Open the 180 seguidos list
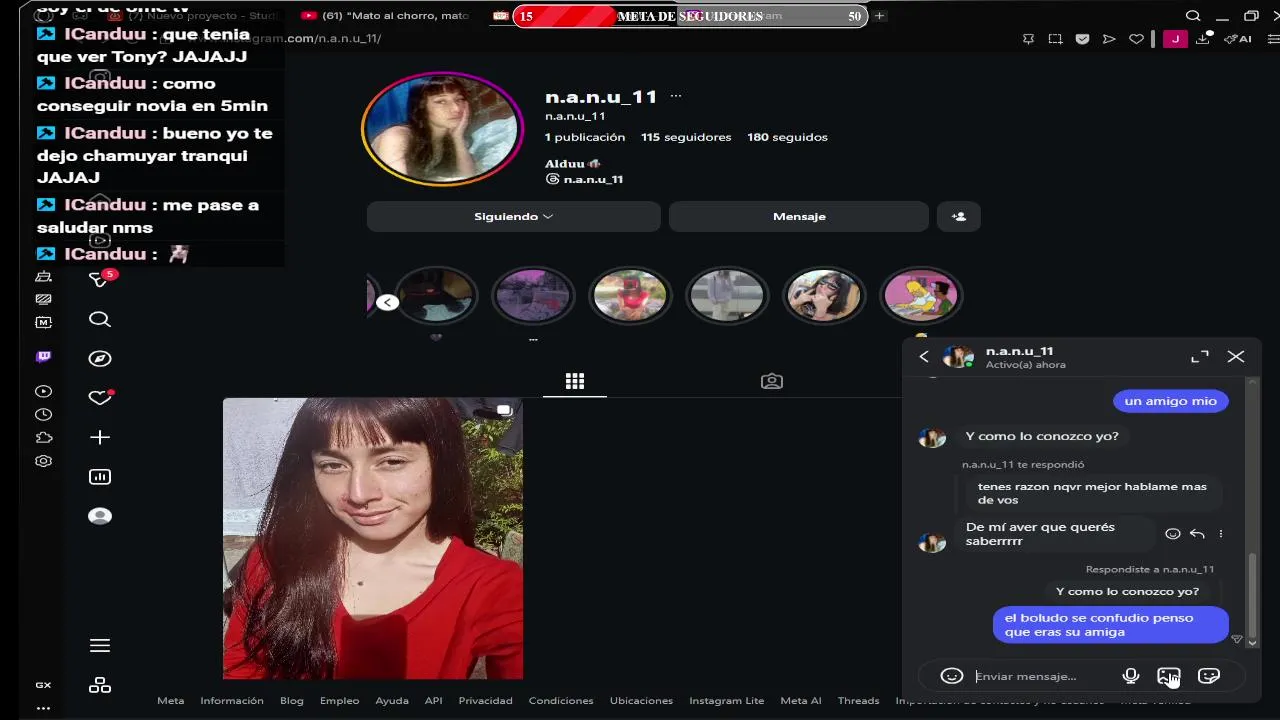This screenshot has height=720, width=1280. coord(787,137)
